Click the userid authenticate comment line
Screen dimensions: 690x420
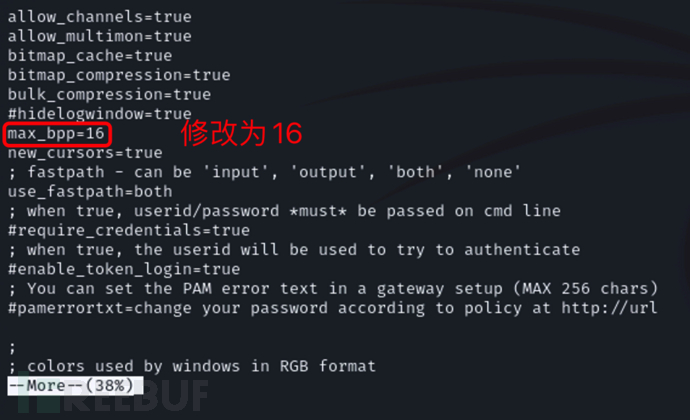click(293, 249)
